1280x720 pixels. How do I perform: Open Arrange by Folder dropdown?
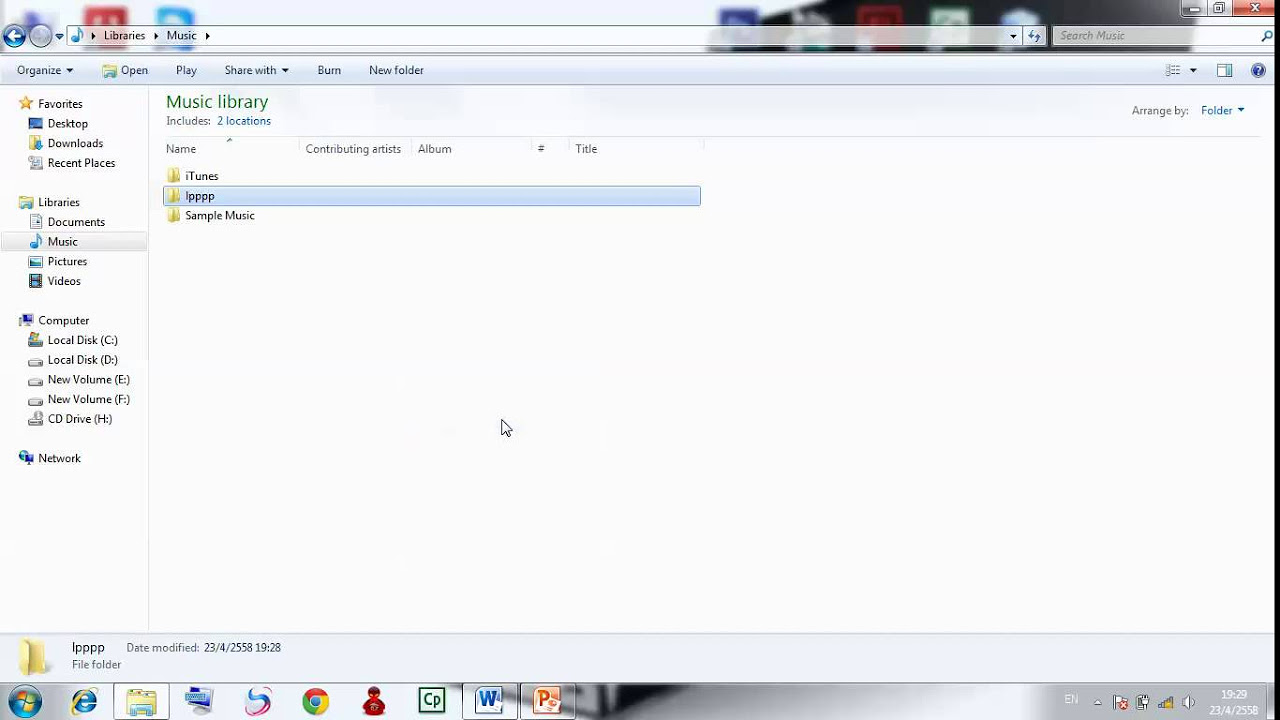(x=1222, y=111)
